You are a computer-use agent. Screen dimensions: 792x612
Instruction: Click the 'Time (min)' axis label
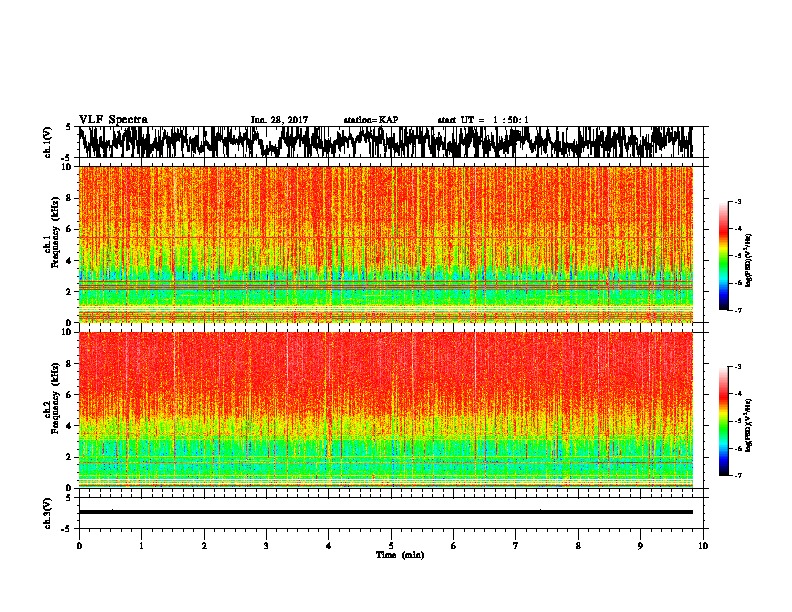coord(400,555)
